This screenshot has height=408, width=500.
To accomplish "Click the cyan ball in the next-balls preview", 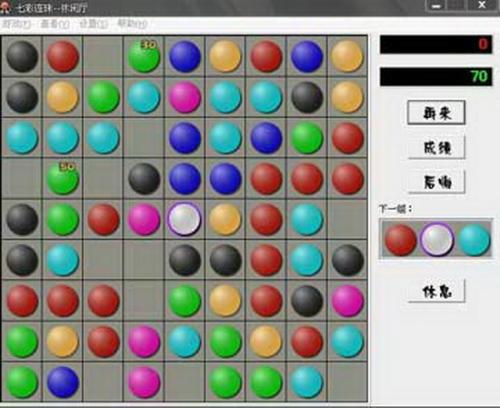I will click(x=474, y=240).
